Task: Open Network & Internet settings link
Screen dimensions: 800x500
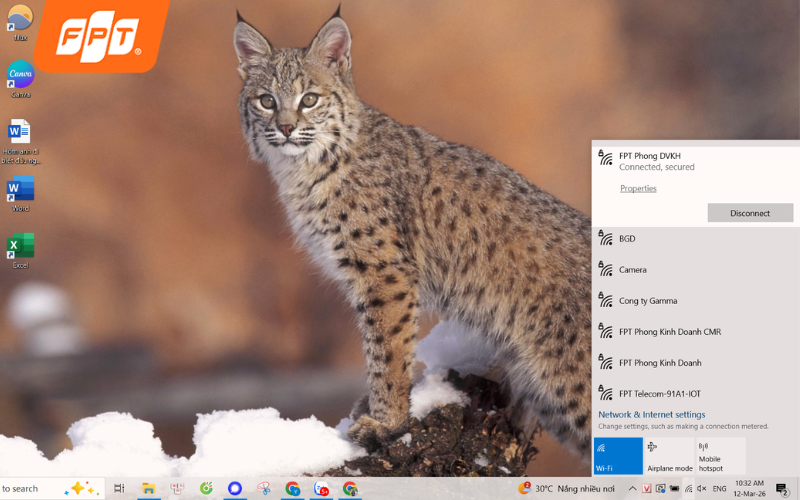Action: tap(652, 415)
